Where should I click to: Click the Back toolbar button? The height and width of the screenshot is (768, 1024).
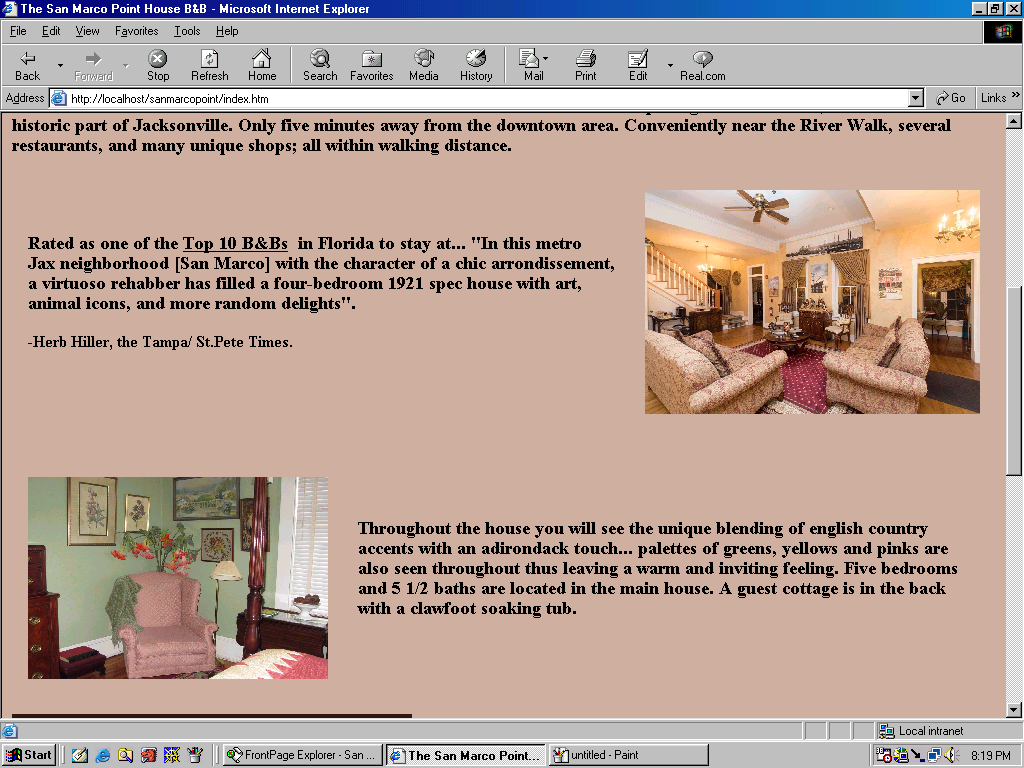click(x=27, y=65)
